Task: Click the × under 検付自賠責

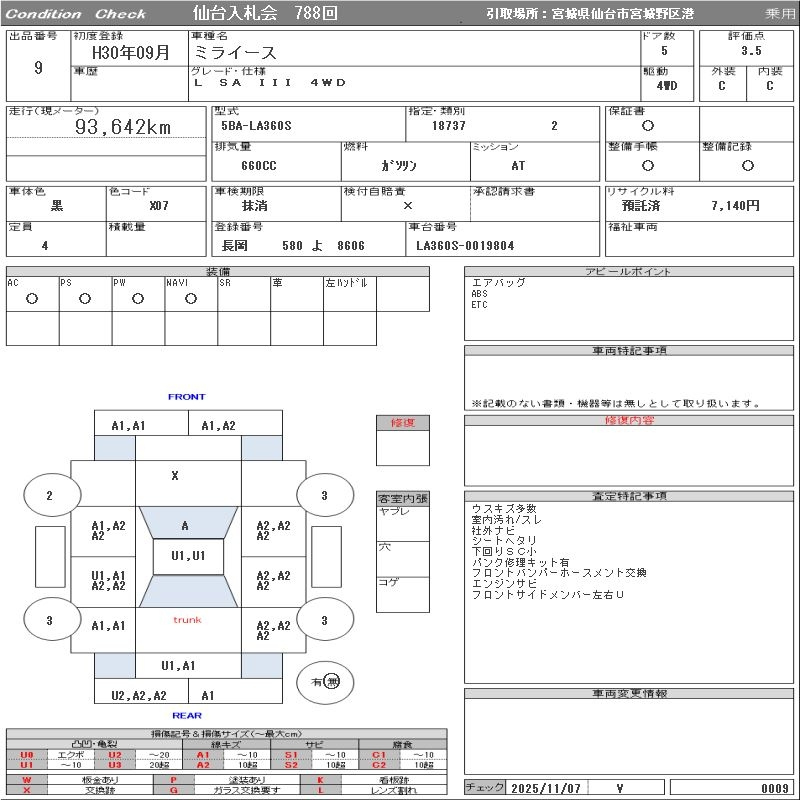Action: [x=407, y=205]
